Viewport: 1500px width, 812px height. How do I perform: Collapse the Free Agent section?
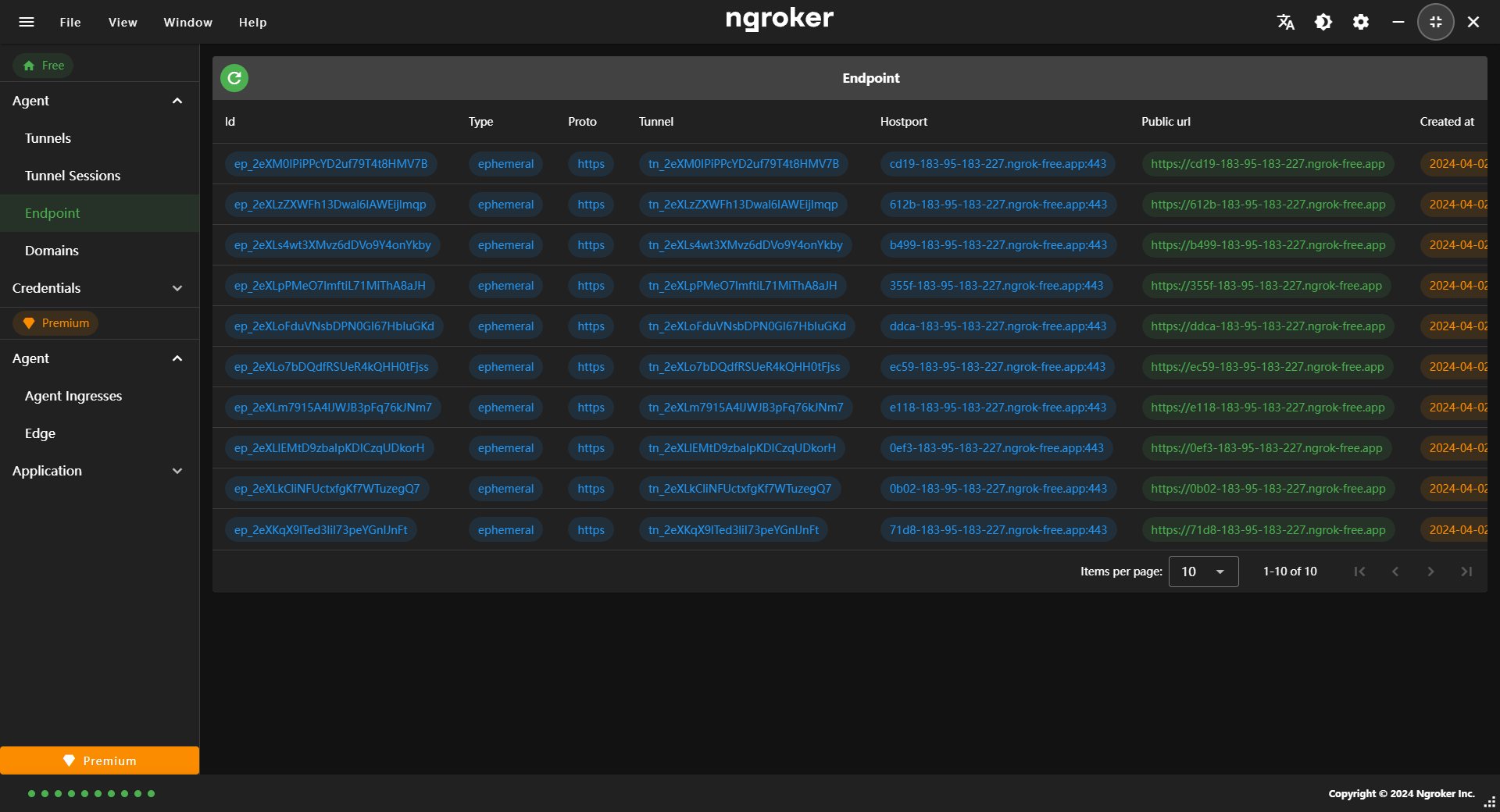pos(99,101)
